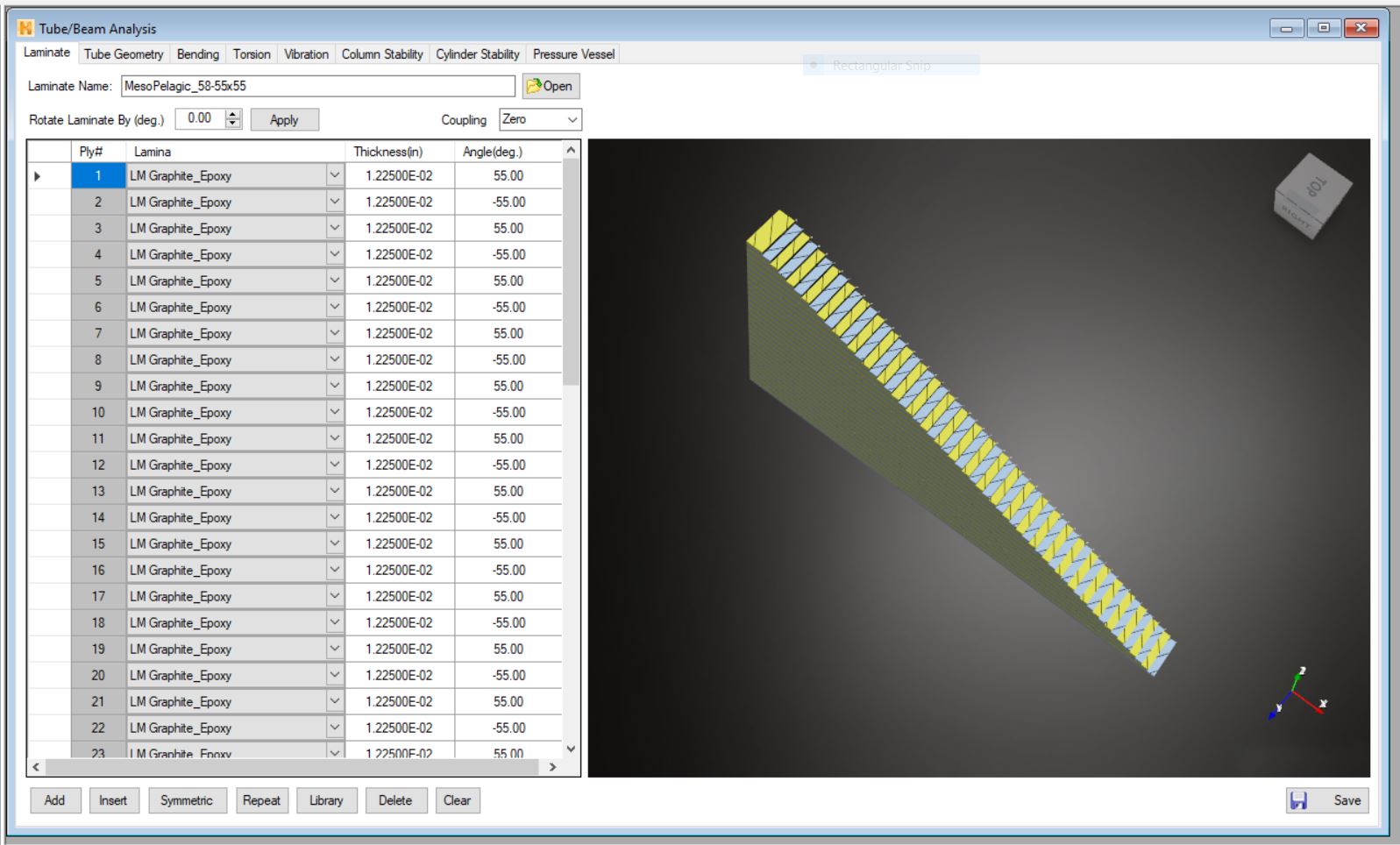Open Lamina dropdown for ply 11
Viewport: 1400px width, 845px height.
[335, 439]
